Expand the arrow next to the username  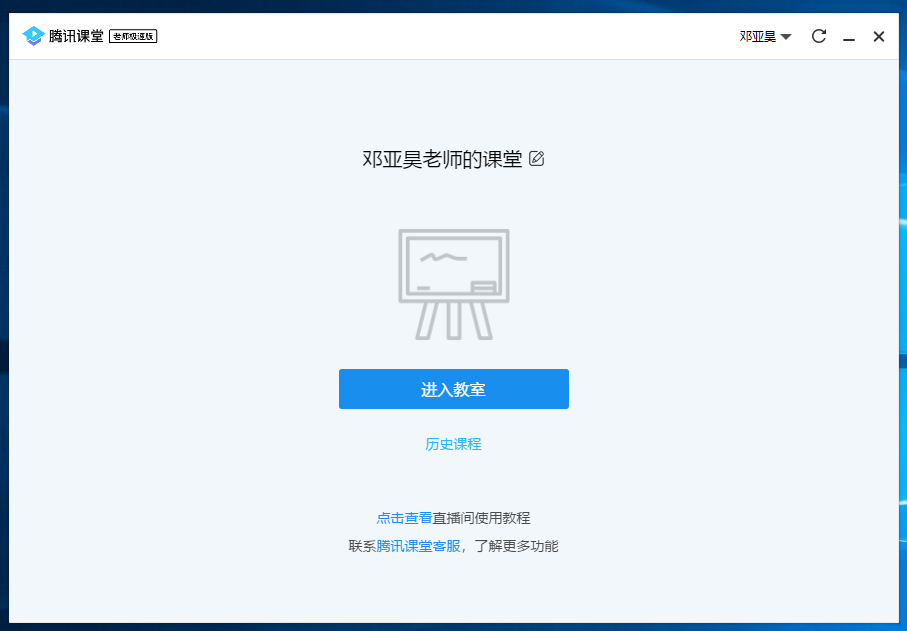[x=786, y=37]
